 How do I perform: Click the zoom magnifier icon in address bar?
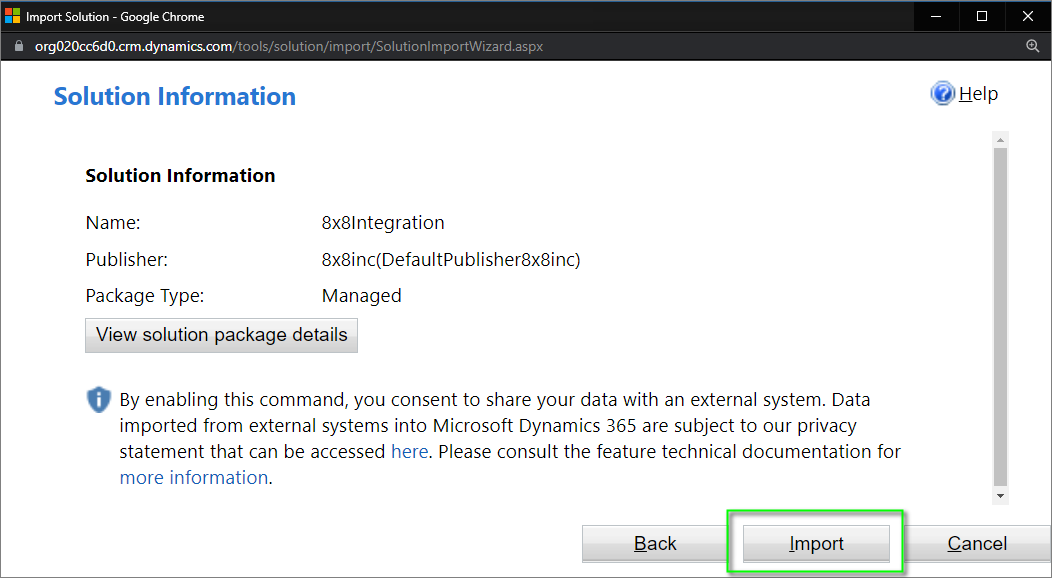[x=1033, y=46]
